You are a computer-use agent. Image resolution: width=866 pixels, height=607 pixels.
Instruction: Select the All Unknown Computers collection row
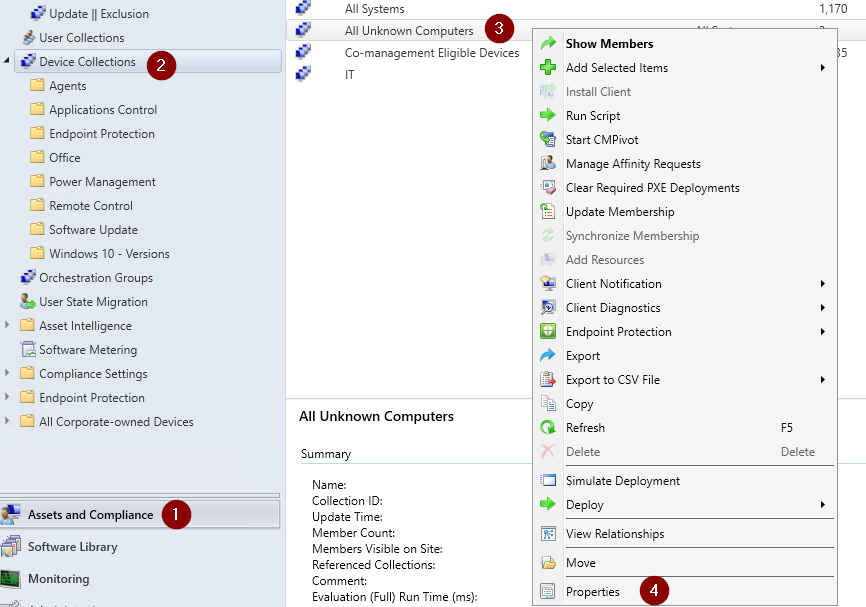pos(409,30)
